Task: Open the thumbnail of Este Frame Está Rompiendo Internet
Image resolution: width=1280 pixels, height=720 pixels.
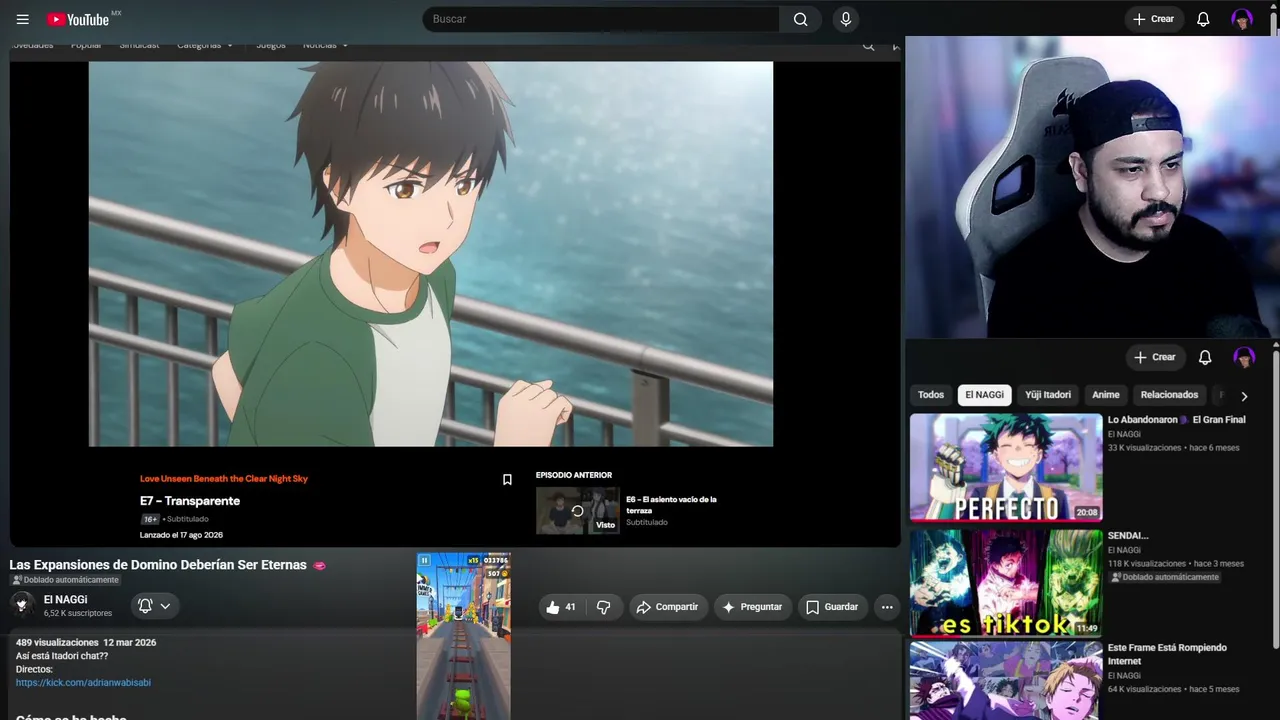Action: pos(1006,681)
